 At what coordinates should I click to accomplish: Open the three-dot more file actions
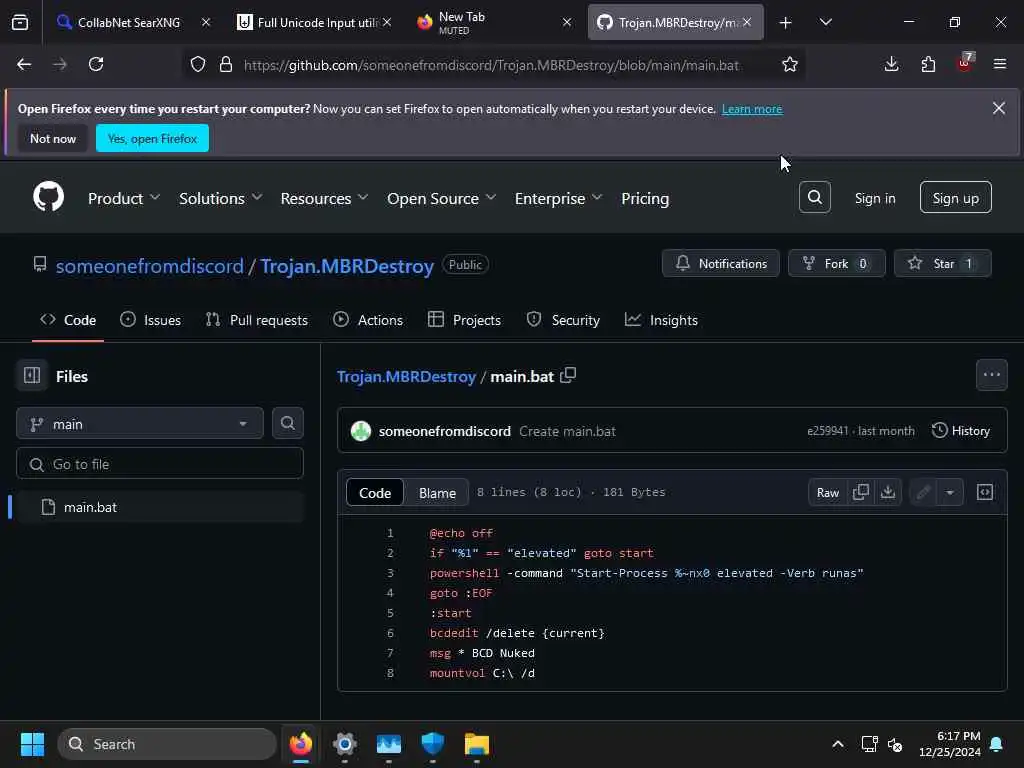991,375
